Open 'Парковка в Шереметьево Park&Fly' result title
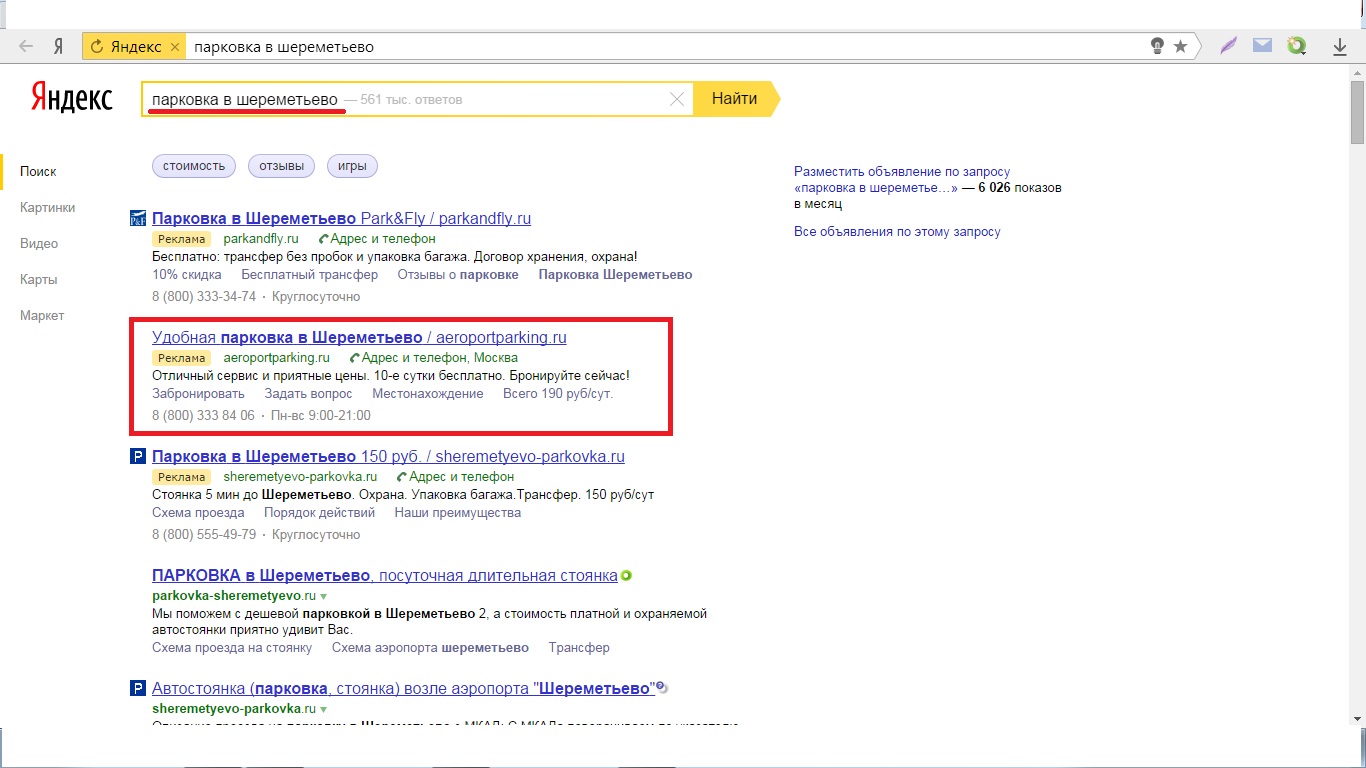Screen dimensions: 1366x768 341,219
